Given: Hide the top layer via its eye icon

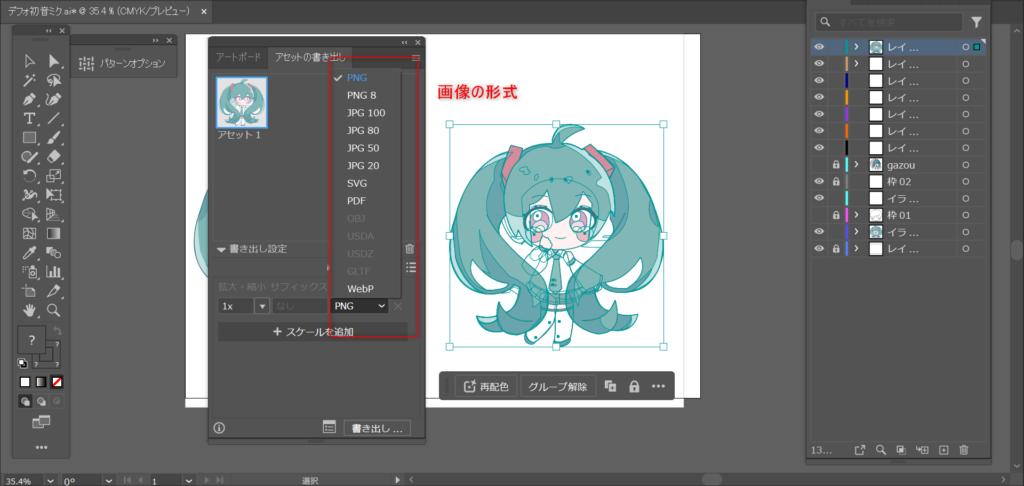Looking at the screenshot, I should 819,47.
